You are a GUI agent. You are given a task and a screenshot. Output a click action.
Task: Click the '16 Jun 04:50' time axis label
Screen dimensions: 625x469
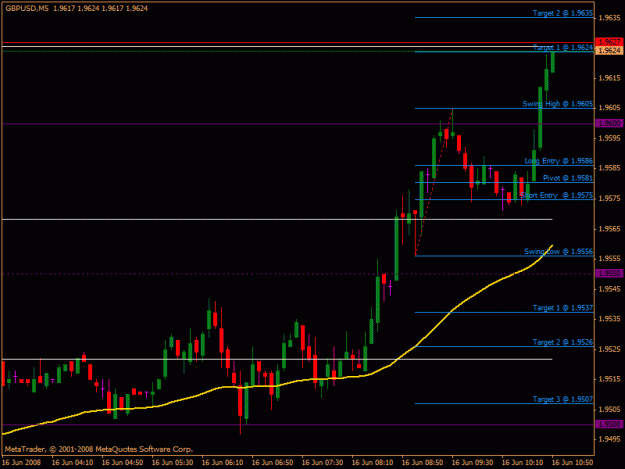point(122,463)
